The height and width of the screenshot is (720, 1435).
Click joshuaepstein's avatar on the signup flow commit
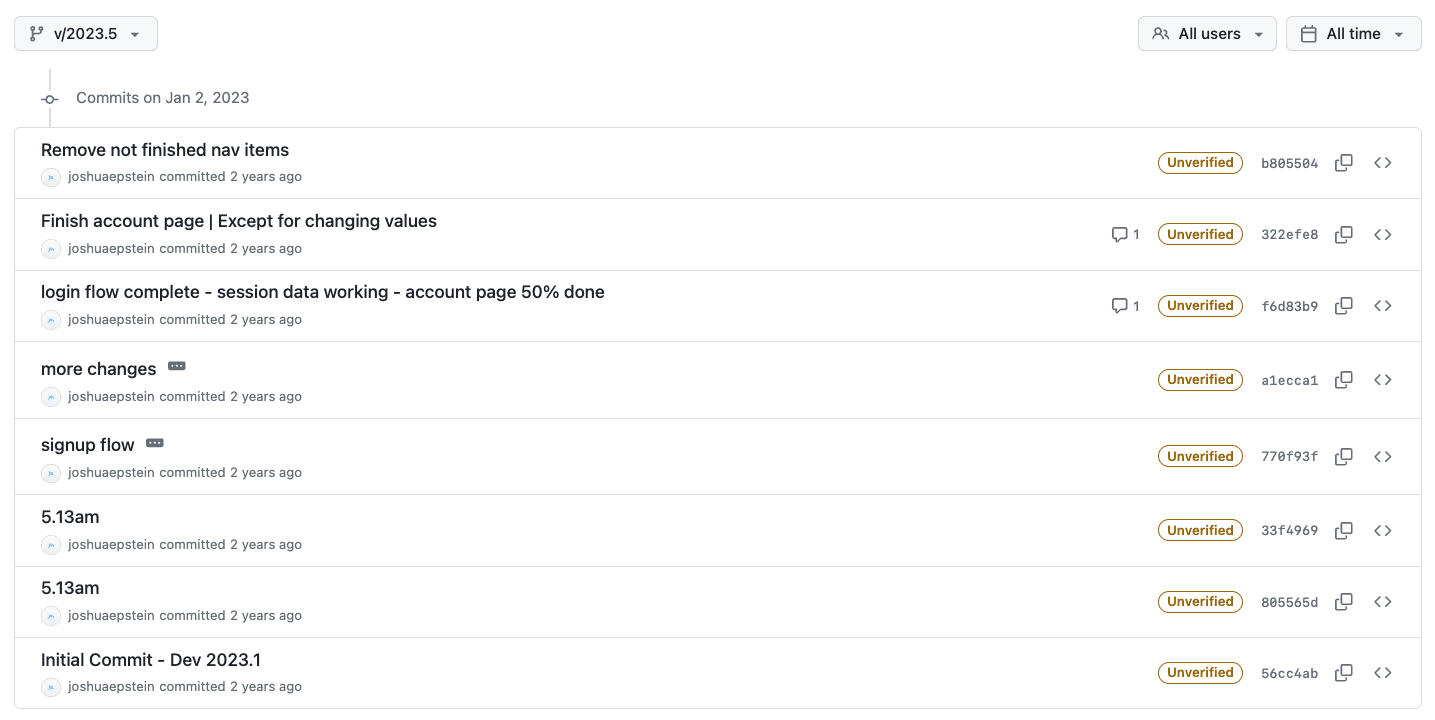click(51, 473)
